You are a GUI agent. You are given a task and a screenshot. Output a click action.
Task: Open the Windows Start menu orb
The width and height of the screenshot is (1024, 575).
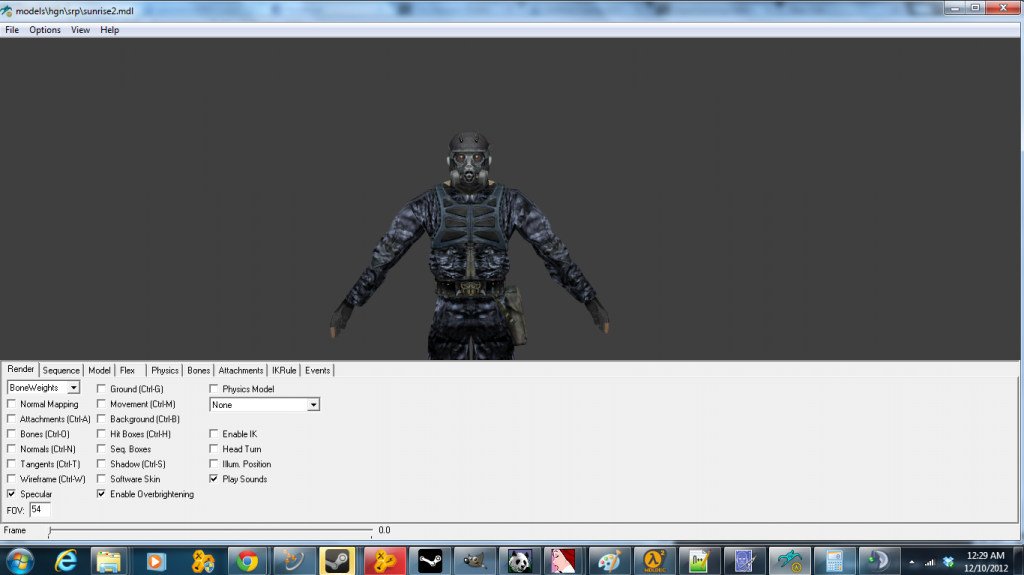(20, 561)
